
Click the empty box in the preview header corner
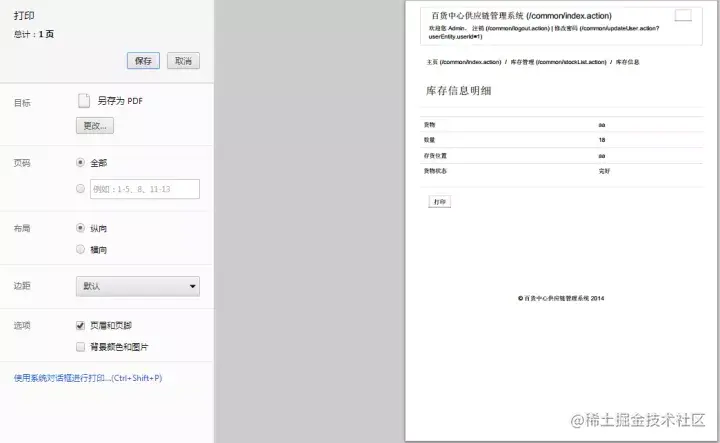coord(683,16)
